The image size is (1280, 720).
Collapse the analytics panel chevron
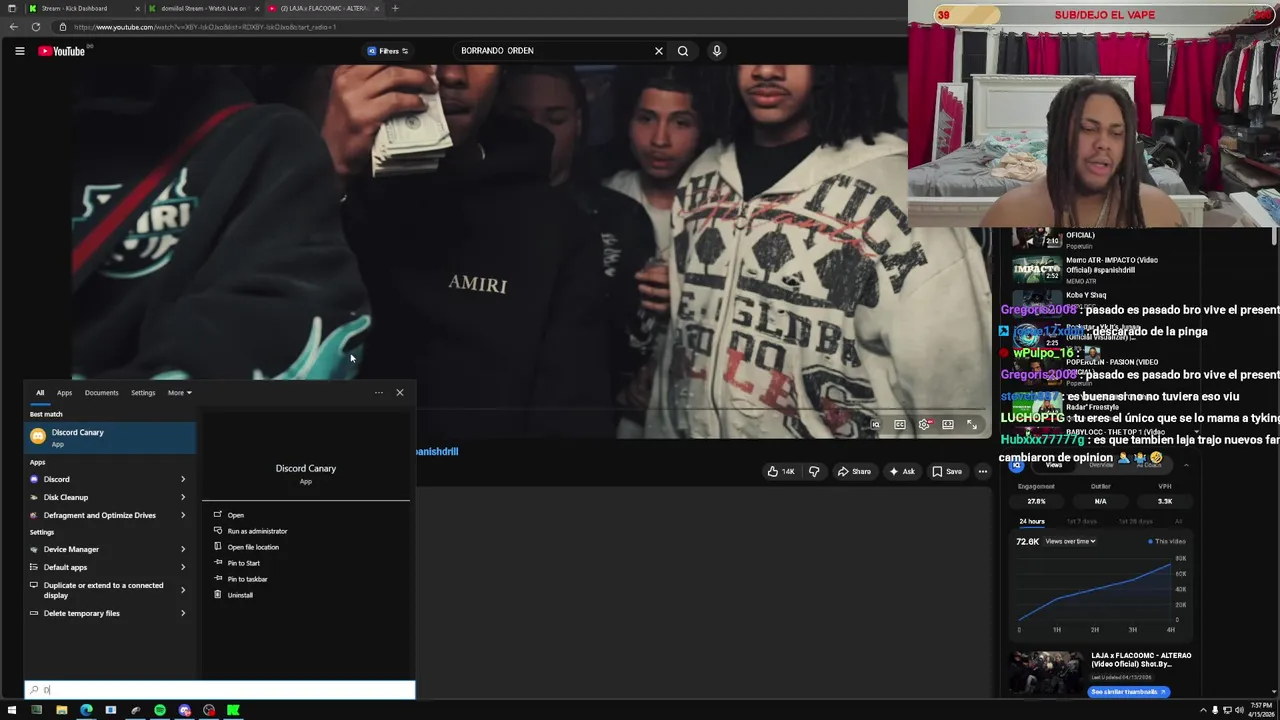coord(1186,465)
